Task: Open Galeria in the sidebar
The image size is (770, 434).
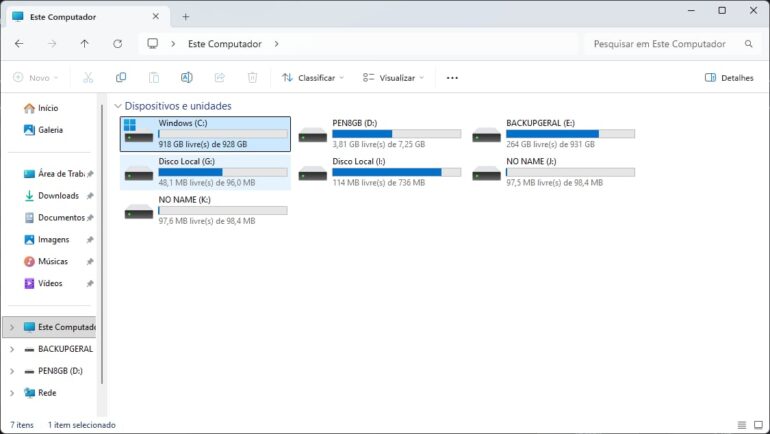Action: coord(50,130)
